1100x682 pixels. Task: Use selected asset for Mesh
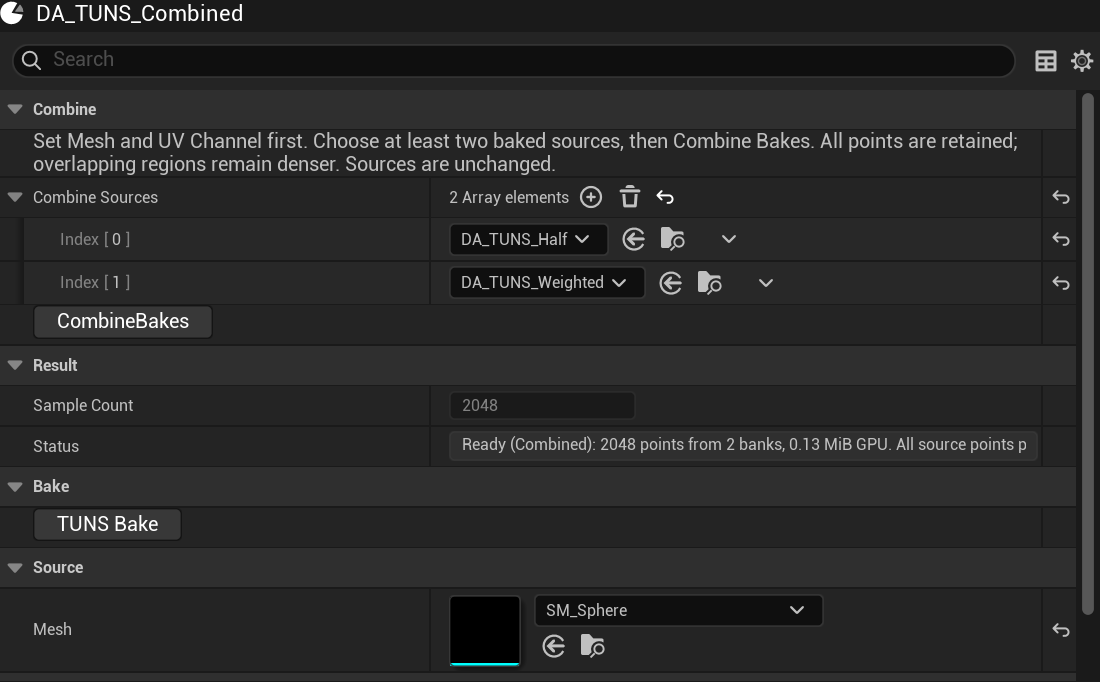pyautogui.click(x=554, y=646)
